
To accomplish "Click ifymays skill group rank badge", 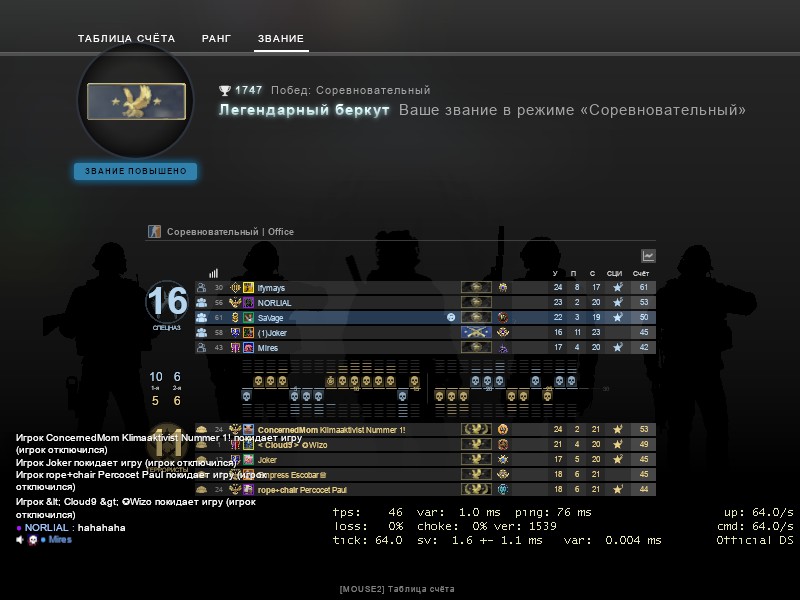I will click(476, 287).
